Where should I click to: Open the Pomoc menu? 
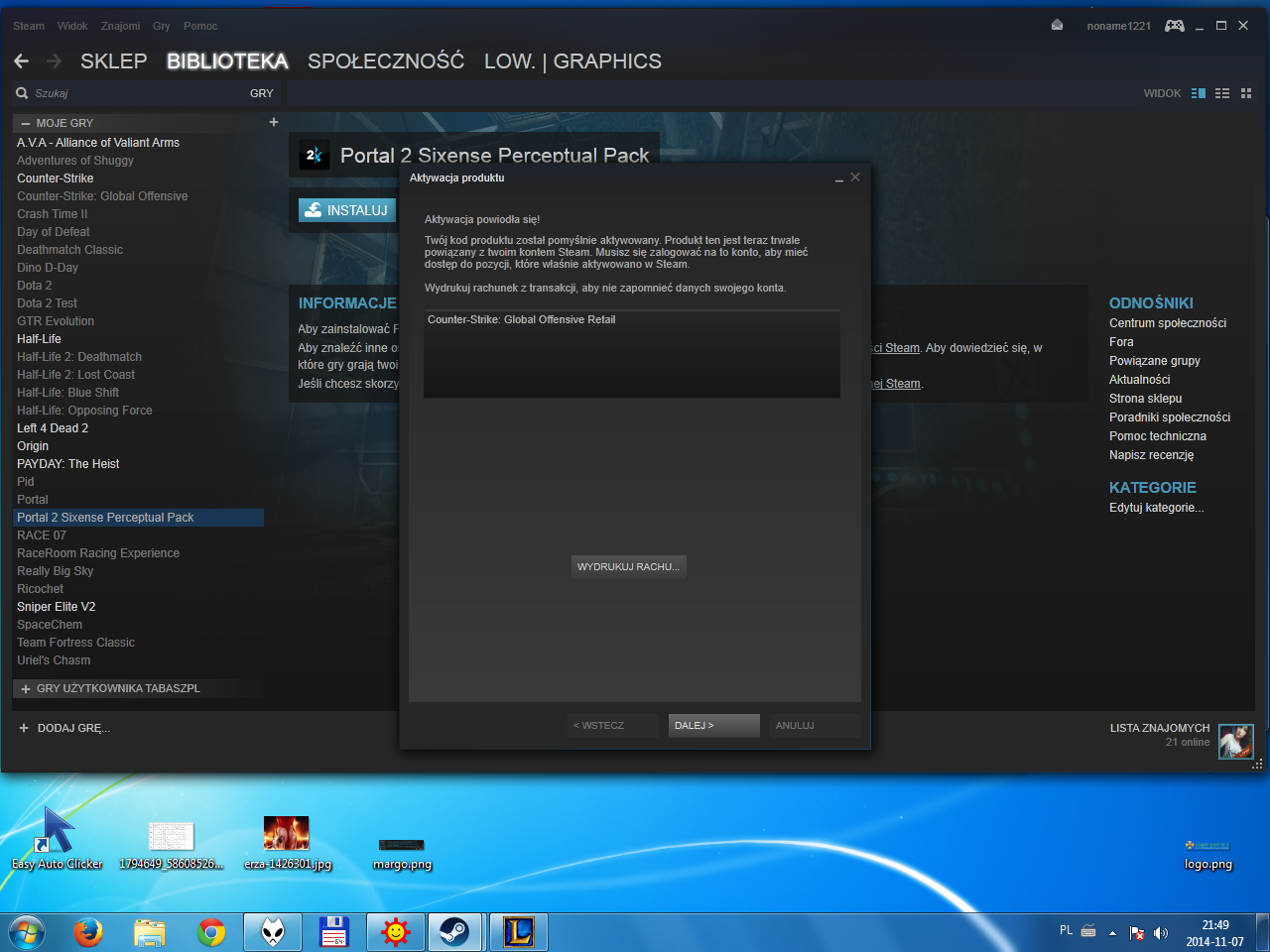[x=200, y=26]
